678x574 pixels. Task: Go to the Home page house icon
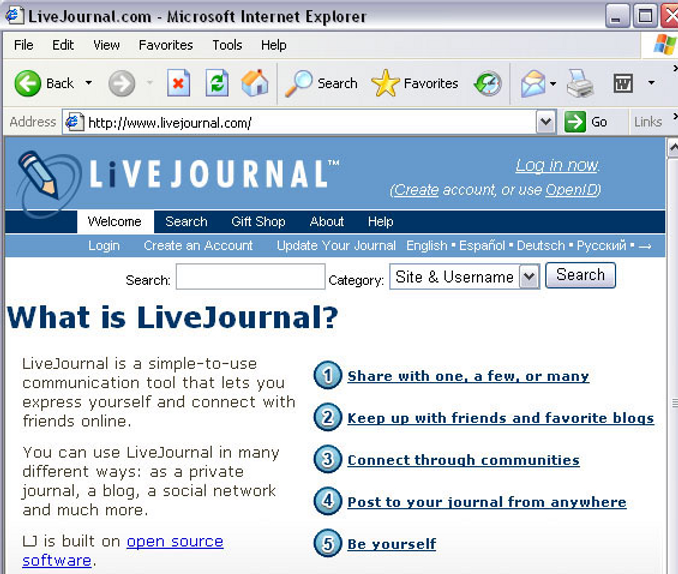[255, 83]
